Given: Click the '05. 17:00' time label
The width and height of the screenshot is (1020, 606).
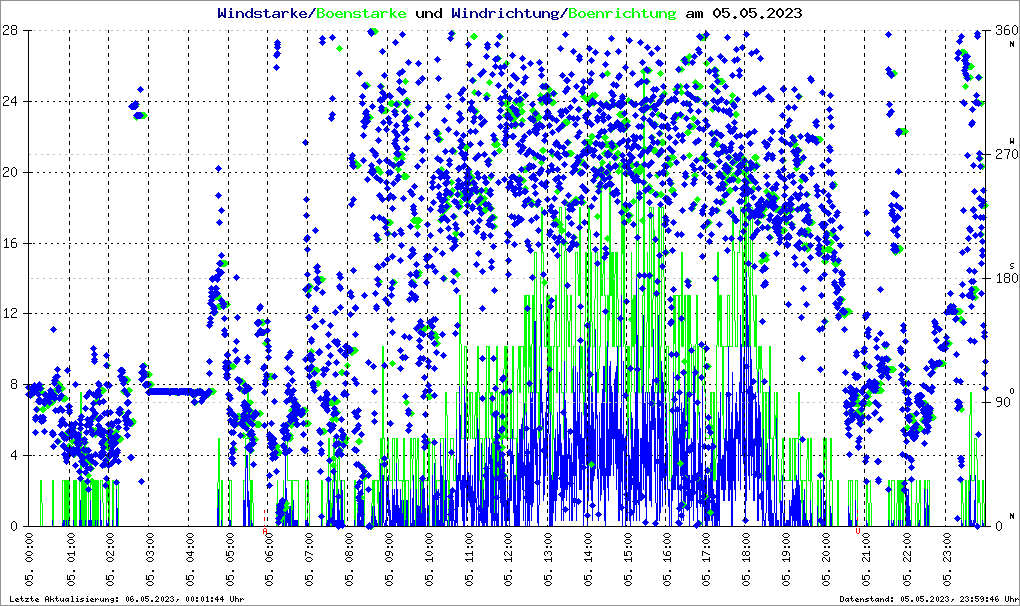Looking at the screenshot, I should coord(706,560).
